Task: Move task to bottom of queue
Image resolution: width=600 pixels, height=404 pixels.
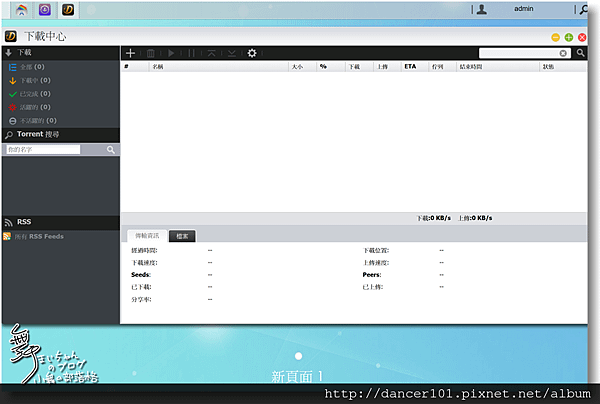Action: click(x=232, y=53)
